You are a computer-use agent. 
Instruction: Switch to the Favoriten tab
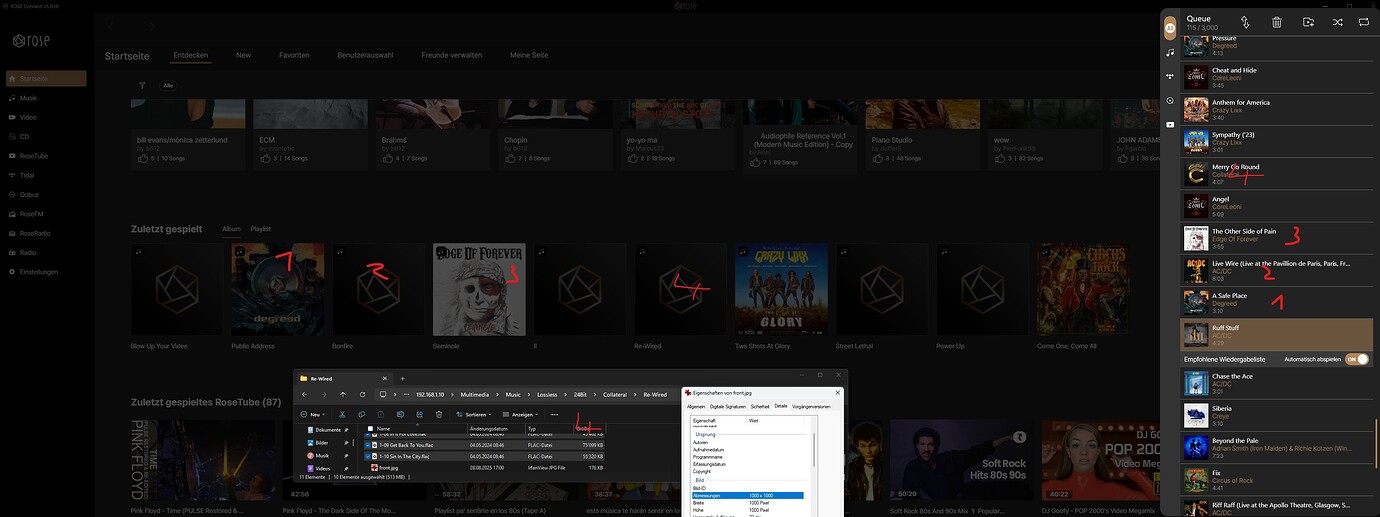coord(294,55)
